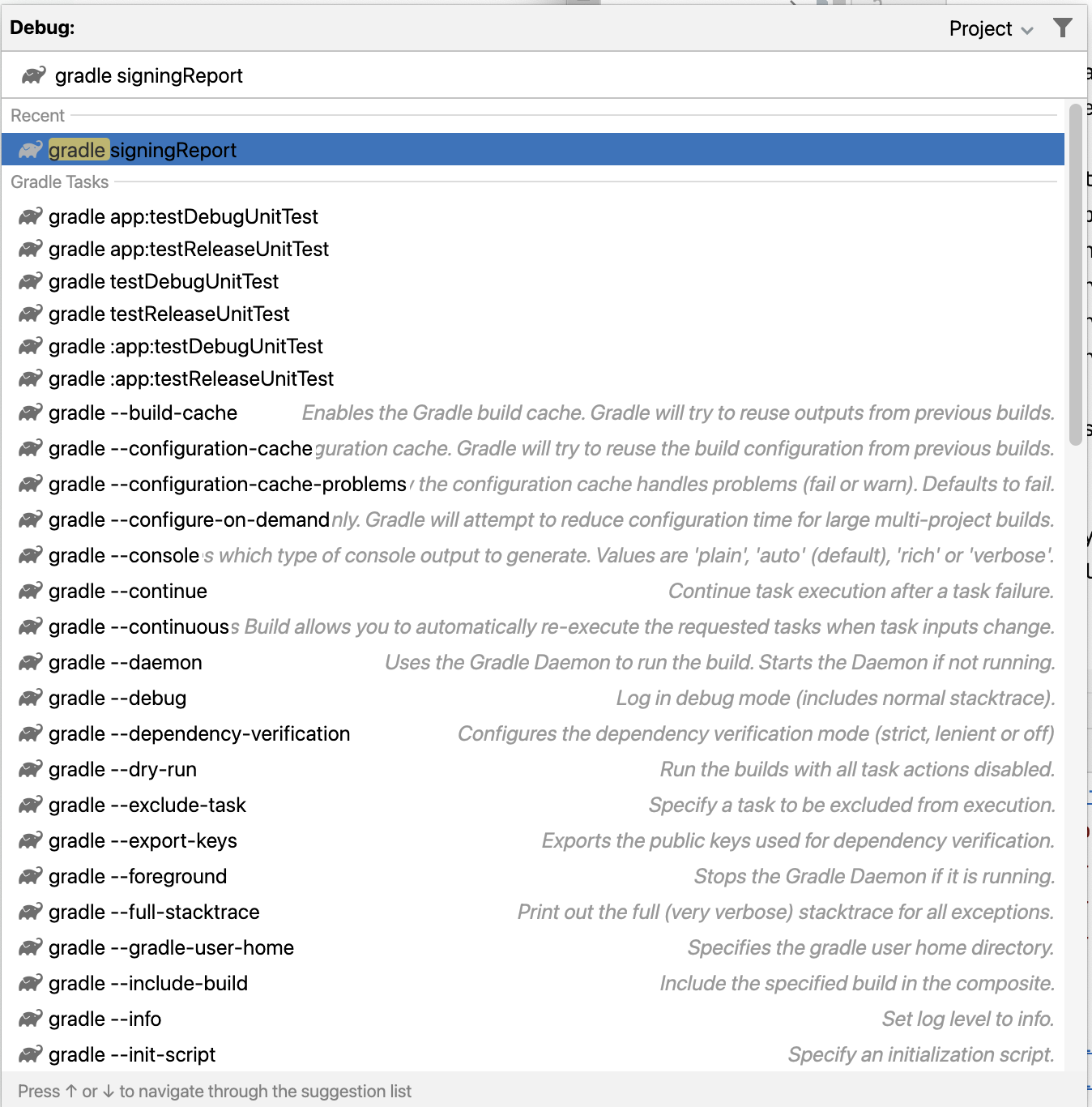Select gradle --include-build option
The height and width of the screenshot is (1107, 1092).
click(x=533, y=983)
